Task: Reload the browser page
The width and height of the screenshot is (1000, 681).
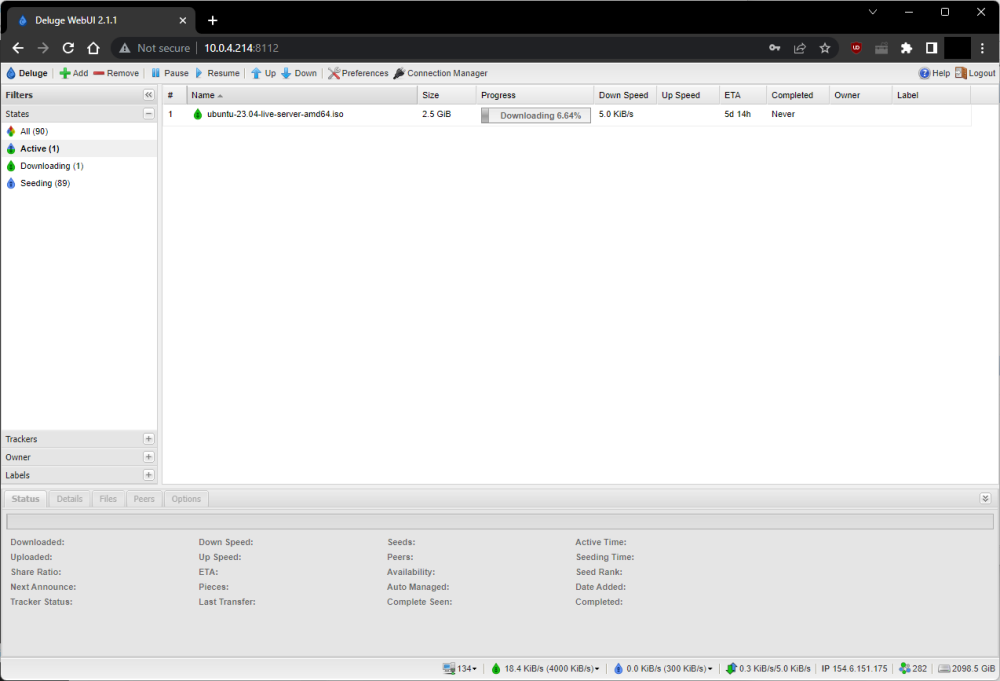Action: tap(68, 48)
